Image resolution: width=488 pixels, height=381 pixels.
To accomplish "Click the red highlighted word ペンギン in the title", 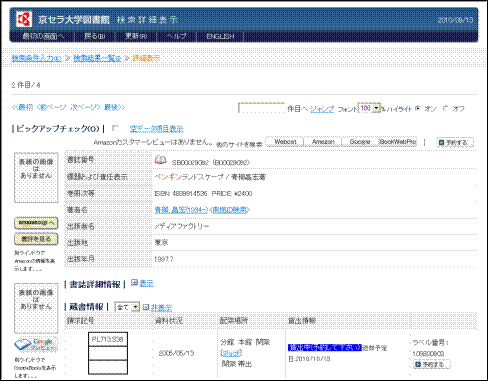I will click(x=168, y=177).
